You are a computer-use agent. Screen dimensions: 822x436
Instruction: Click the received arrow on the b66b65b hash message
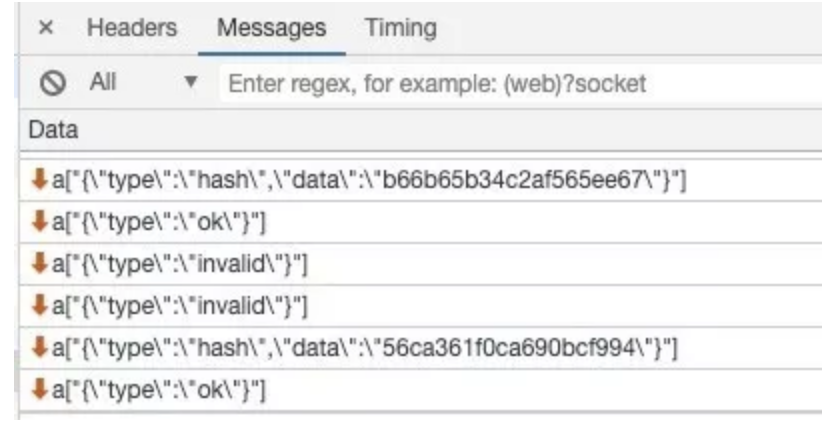point(39,179)
